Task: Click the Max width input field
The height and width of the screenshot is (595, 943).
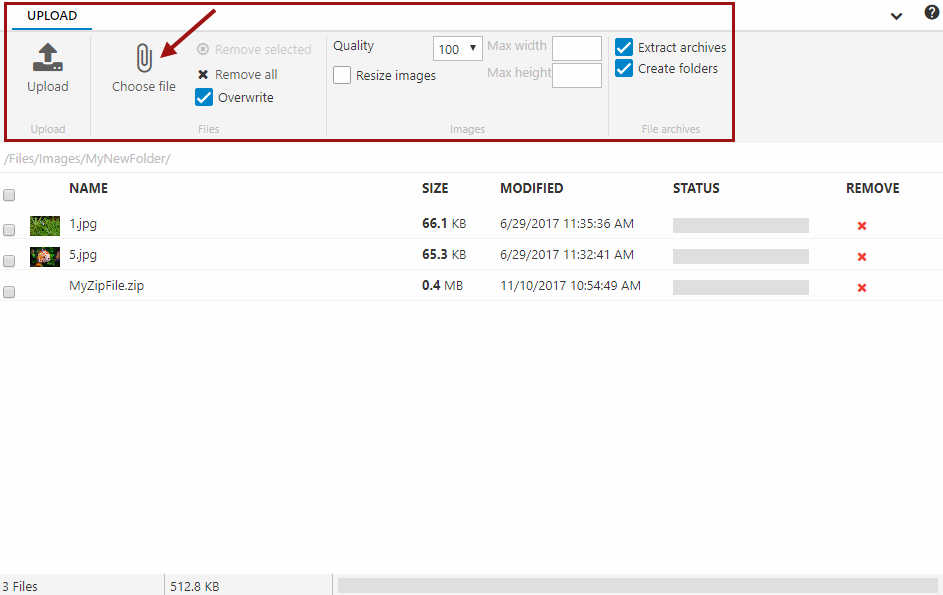Action: click(x=577, y=48)
